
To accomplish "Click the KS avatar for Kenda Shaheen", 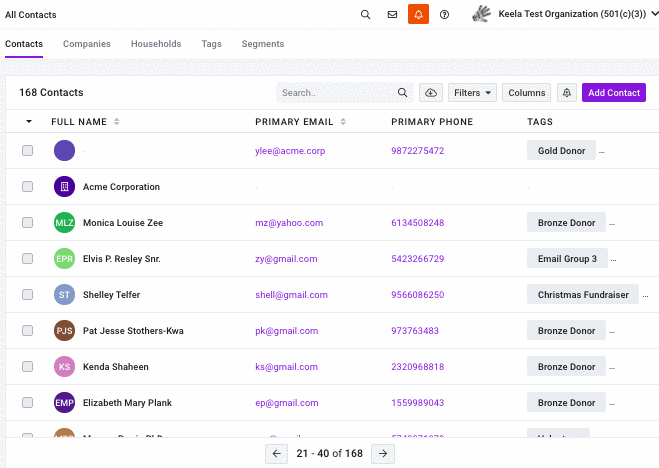I will coord(64,367).
